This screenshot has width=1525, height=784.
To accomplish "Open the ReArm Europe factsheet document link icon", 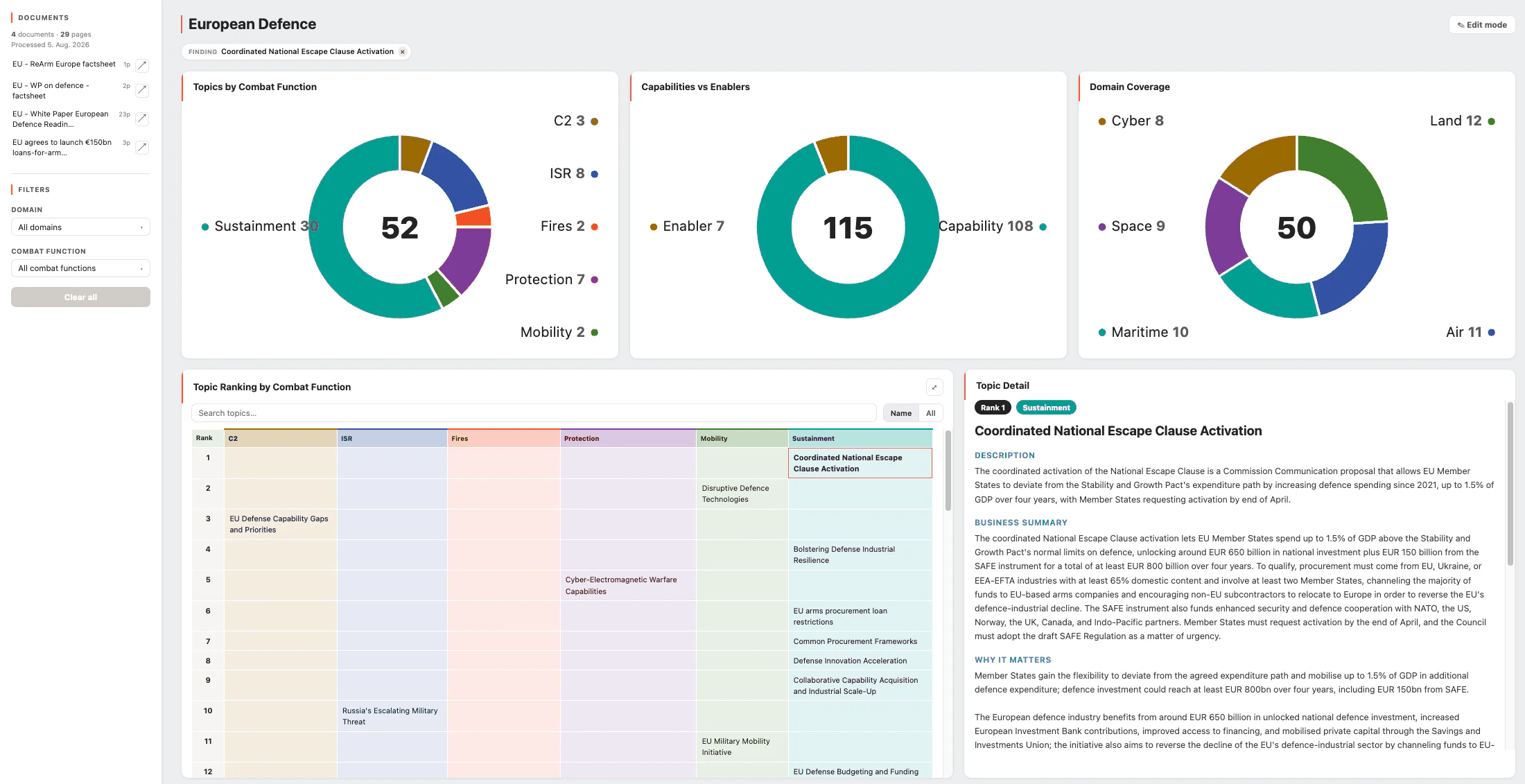I will pyautogui.click(x=142, y=65).
